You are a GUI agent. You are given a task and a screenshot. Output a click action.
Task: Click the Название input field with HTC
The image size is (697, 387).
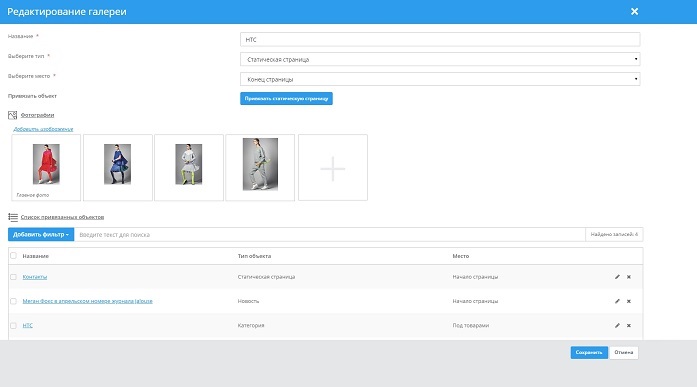pos(440,40)
